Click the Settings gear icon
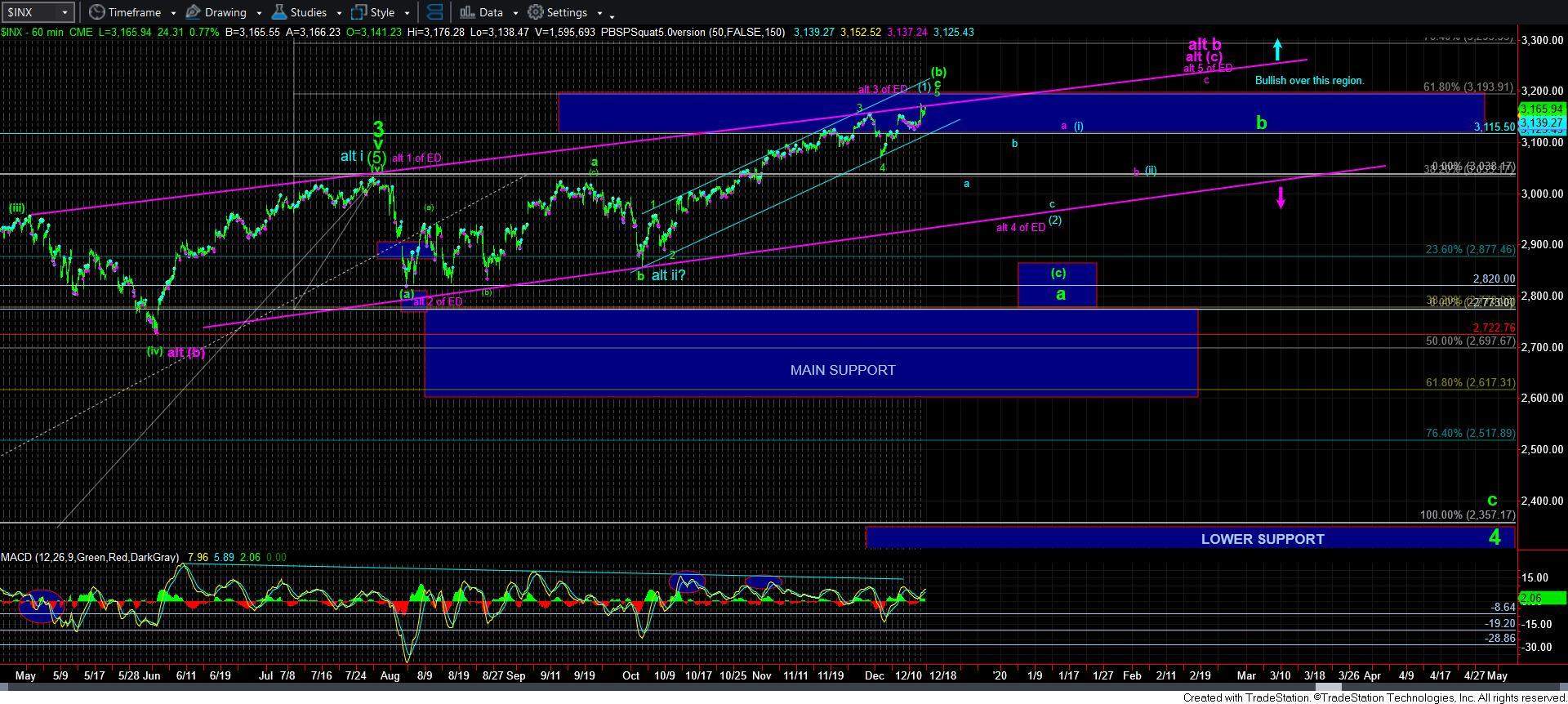The width and height of the screenshot is (1568, 704). (x=536, y=12)
